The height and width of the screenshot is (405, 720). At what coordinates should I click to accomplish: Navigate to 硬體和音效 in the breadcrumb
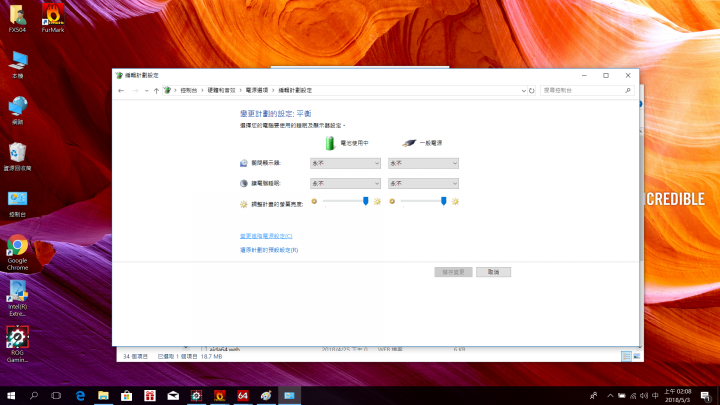point(221,90)
